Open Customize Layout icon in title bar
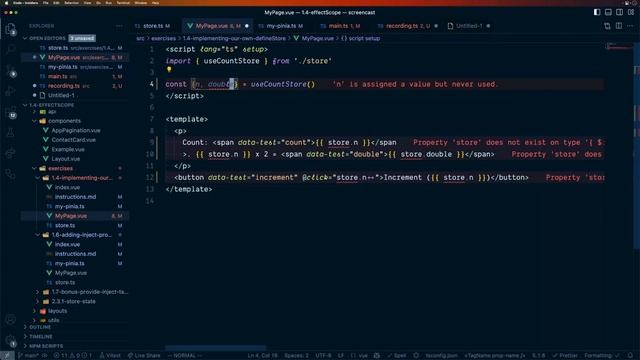The width and height of the screenshot is (640, 360). (631, 12)
